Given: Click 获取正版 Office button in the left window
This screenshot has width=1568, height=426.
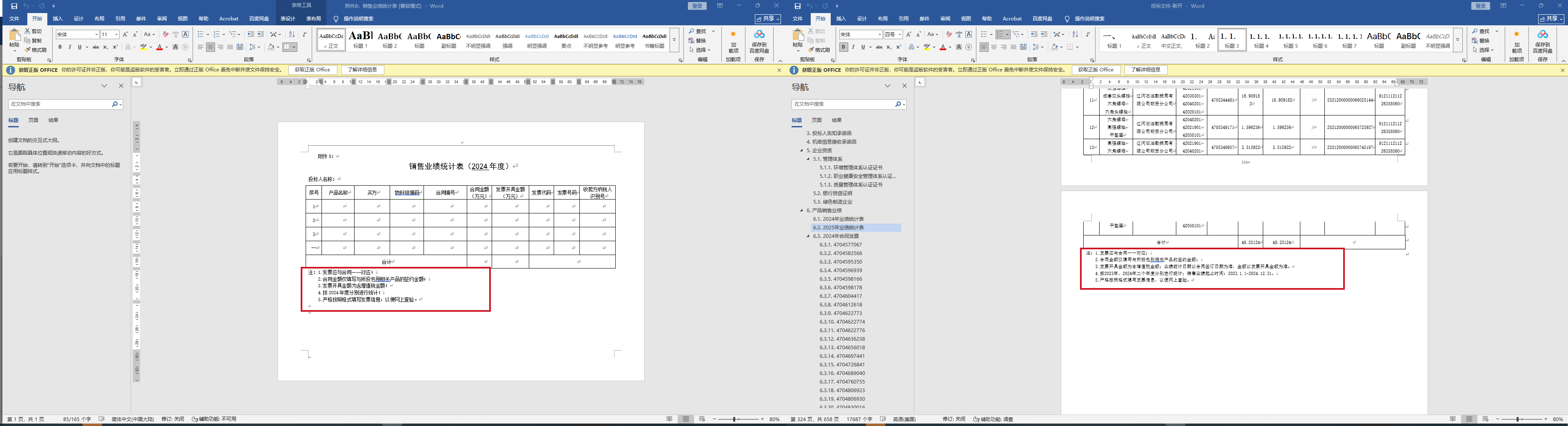Looking at the screenshot, I should click(312, 70).
